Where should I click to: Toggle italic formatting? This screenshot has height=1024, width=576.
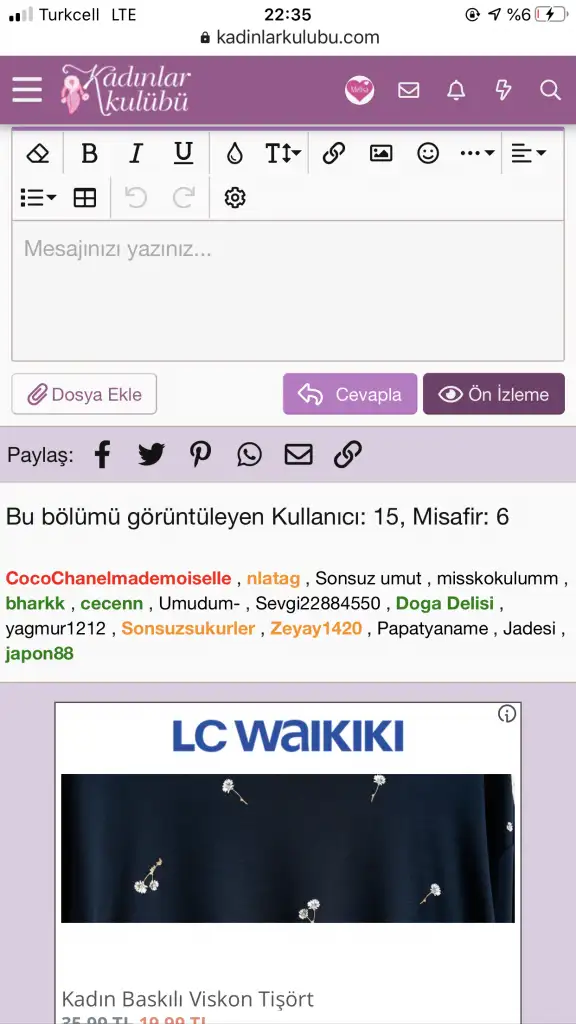136,153
